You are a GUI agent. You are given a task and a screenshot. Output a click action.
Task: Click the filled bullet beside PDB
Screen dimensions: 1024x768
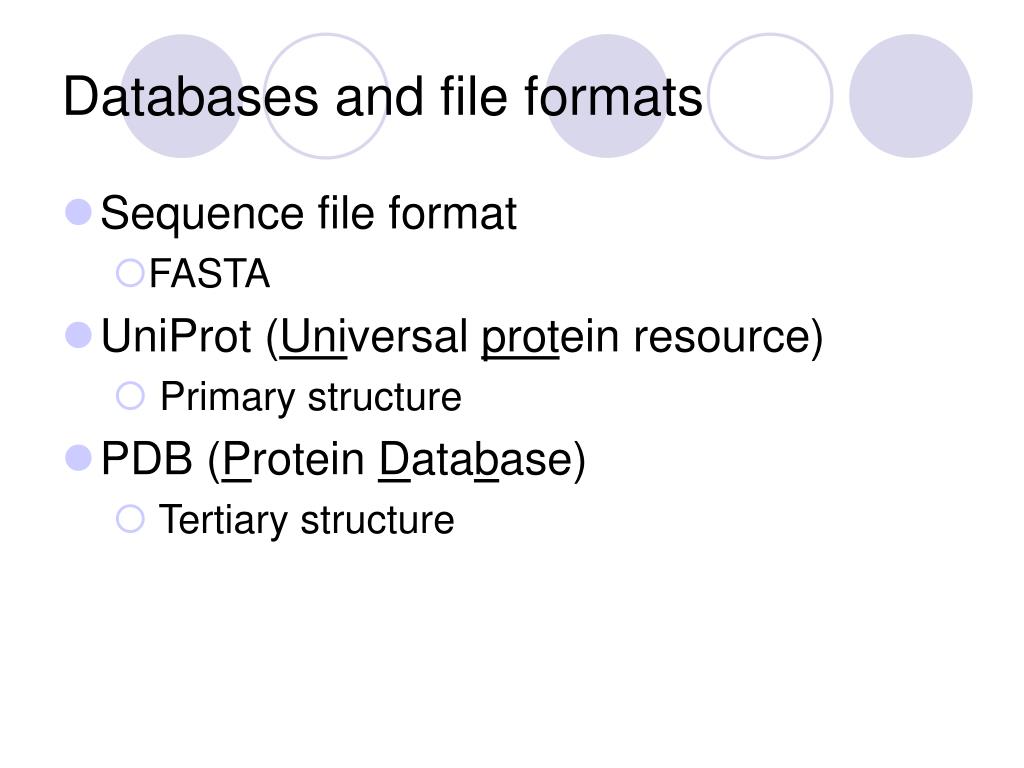78,458
